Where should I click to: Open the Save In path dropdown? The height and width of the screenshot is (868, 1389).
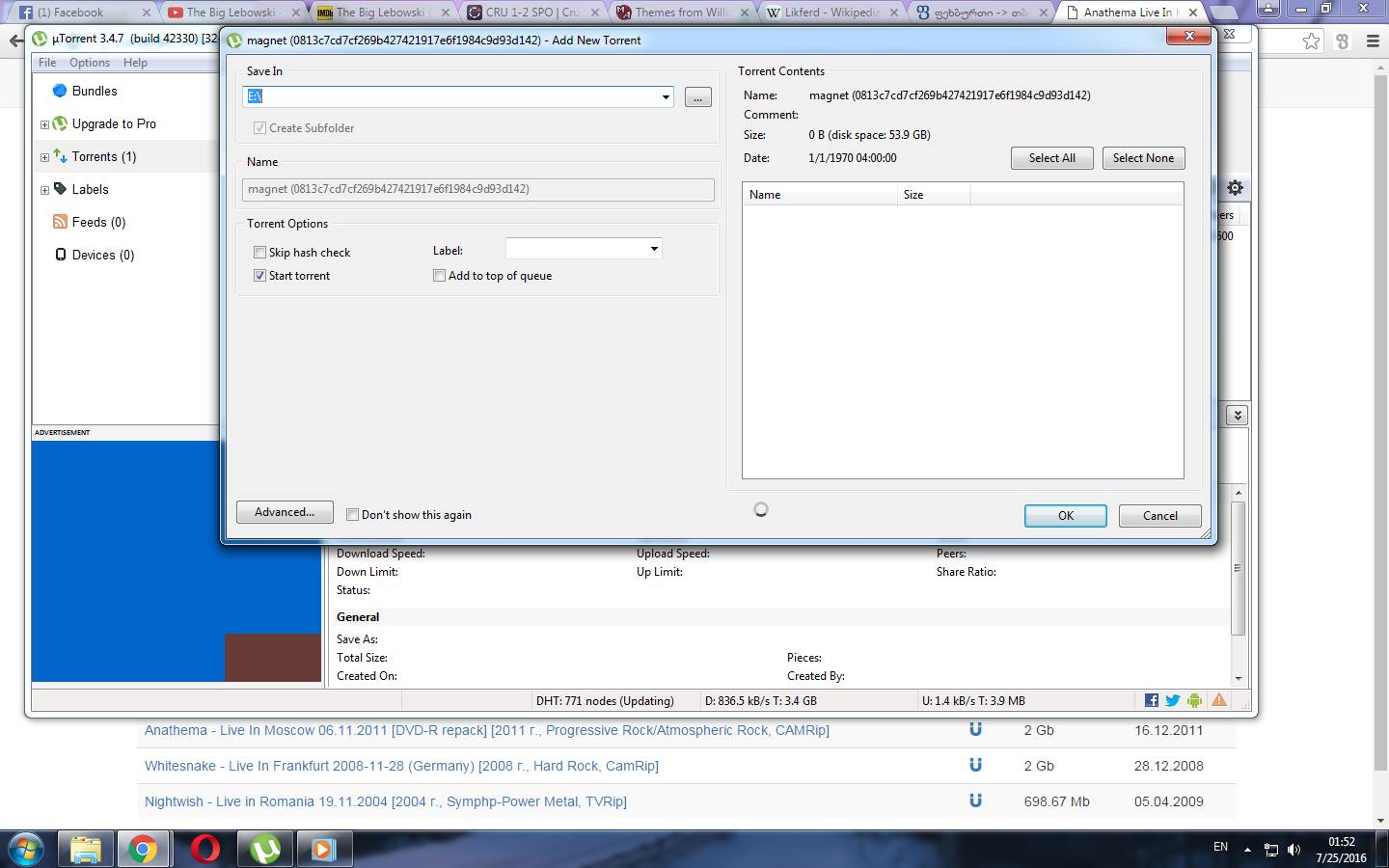[665, 96]
